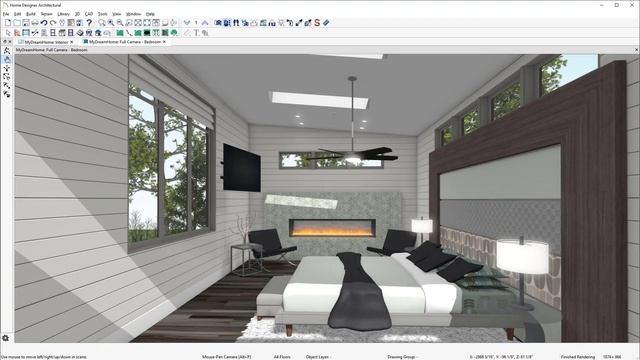This screenshot has height=360, width=640.
Task: Select the Text tool T icon
Action: pos(196,33)
